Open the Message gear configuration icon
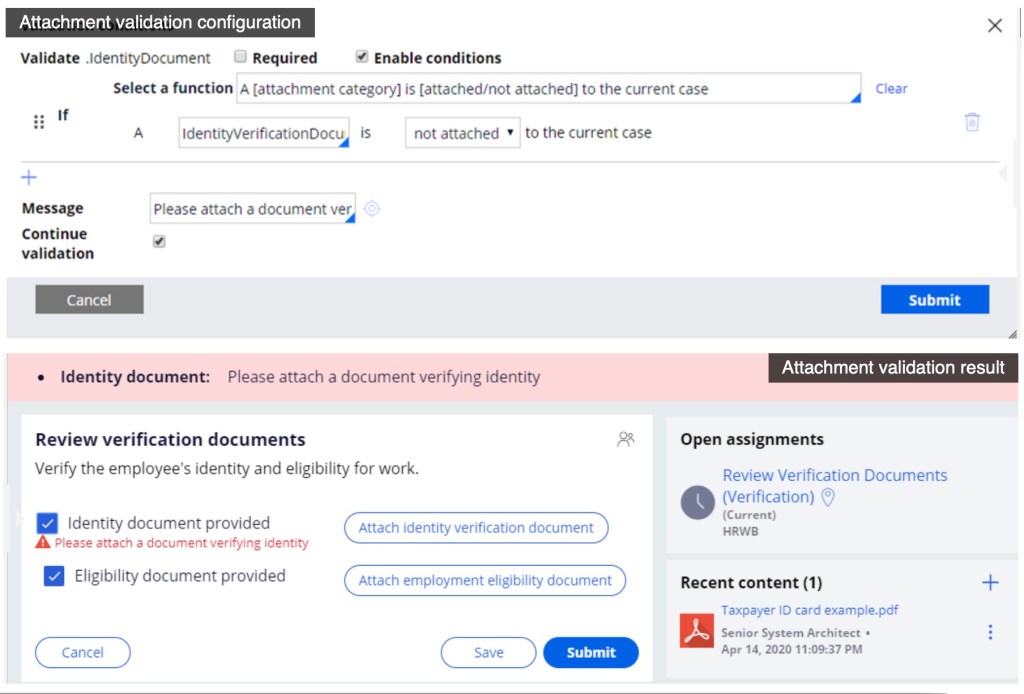 [x=370, y=209]
